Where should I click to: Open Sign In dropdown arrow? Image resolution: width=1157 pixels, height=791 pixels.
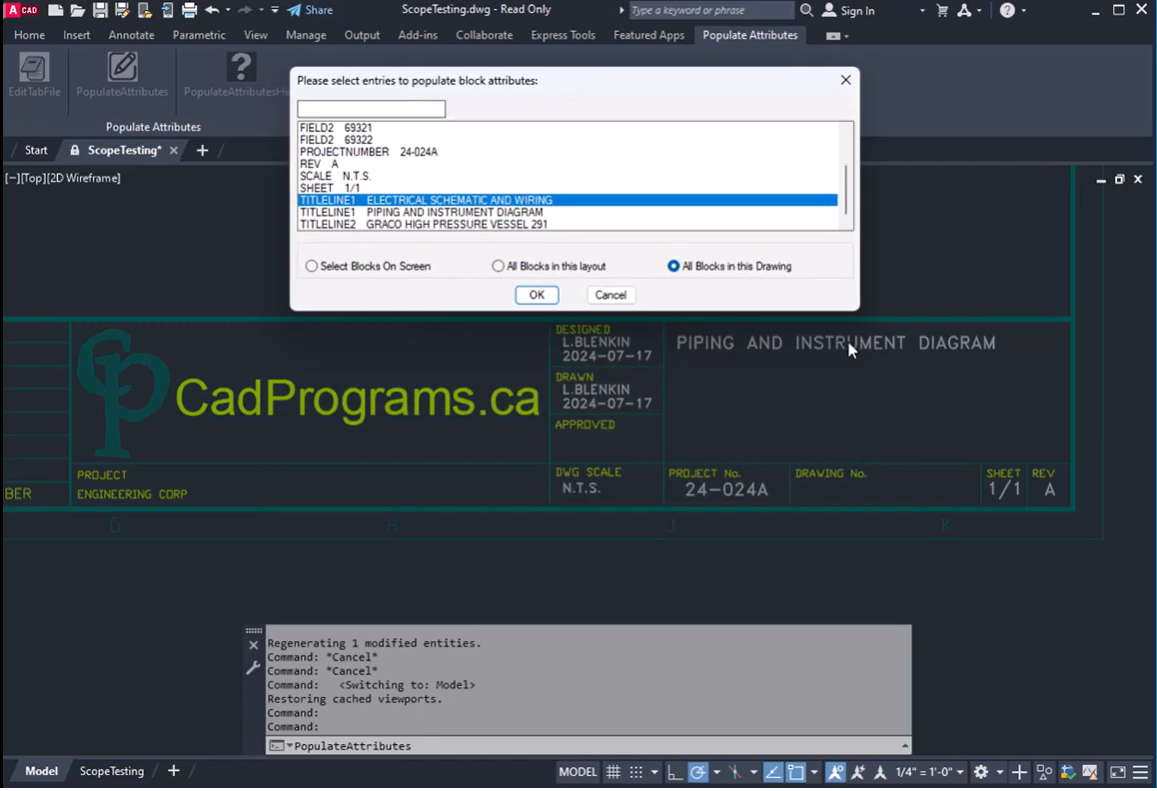pos(922,10)
